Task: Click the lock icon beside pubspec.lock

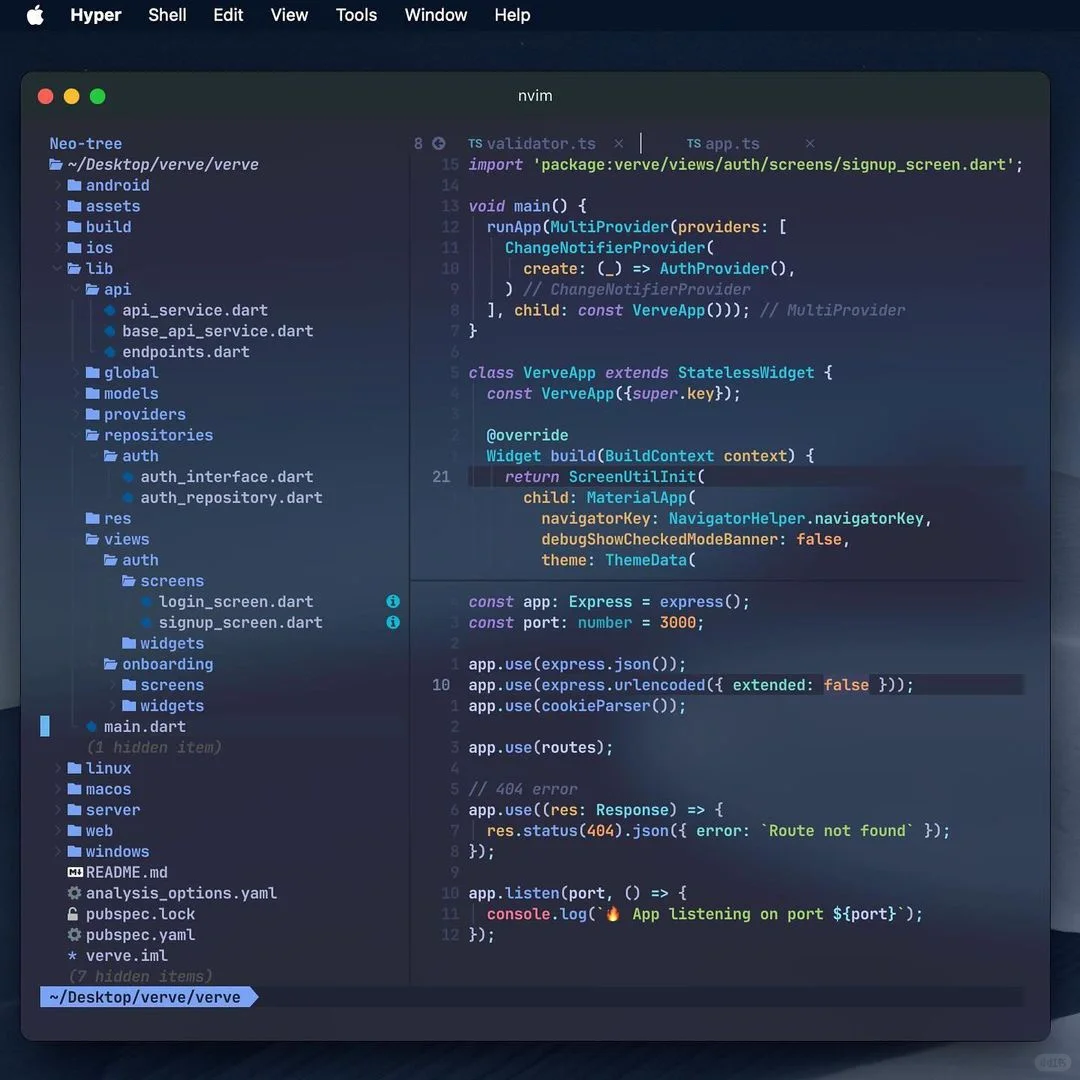Action: click(x=72, y=914)
